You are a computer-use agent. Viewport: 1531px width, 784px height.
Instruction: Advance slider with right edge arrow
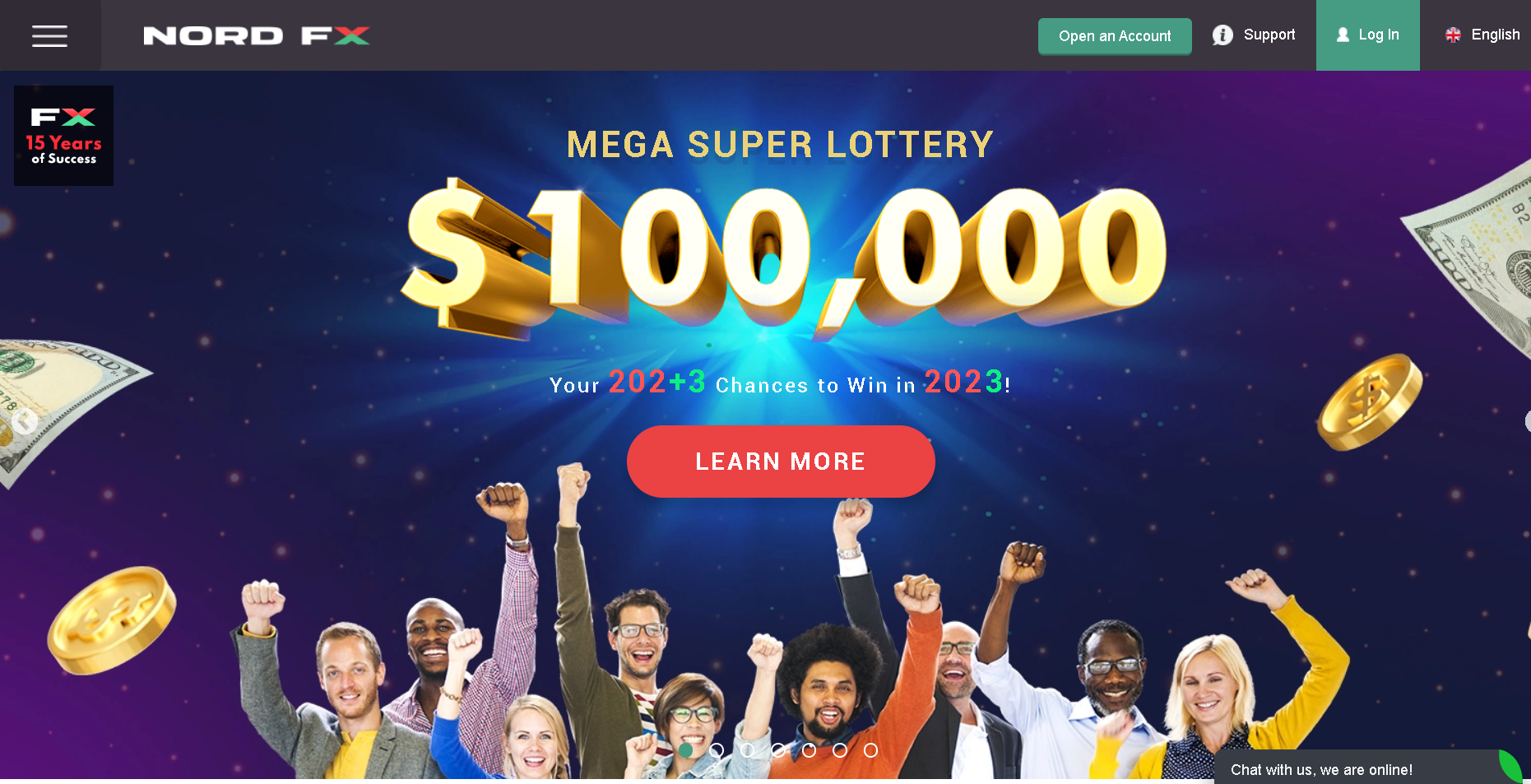pos(1527,421)
